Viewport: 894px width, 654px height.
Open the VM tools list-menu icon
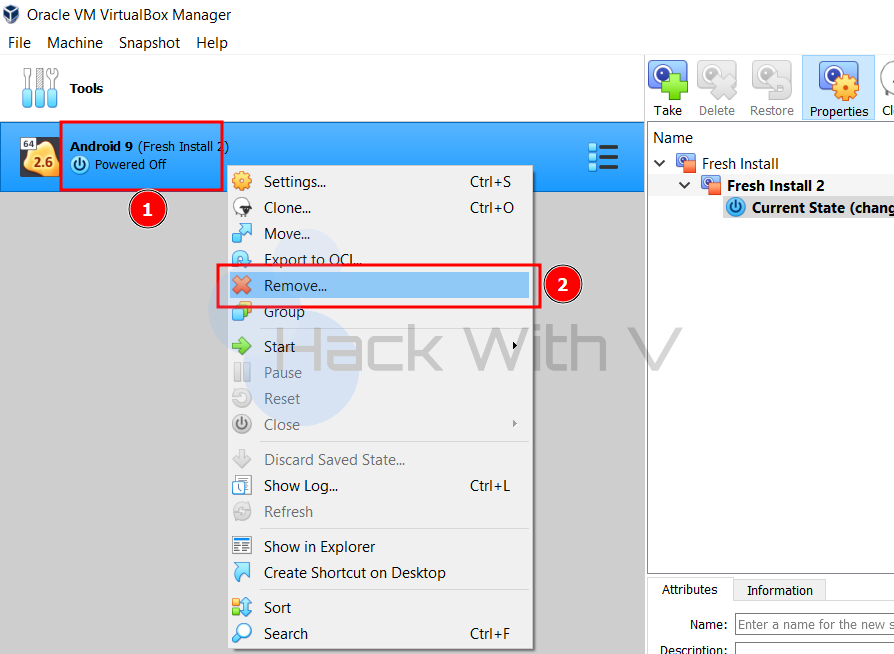pos(603,157)
